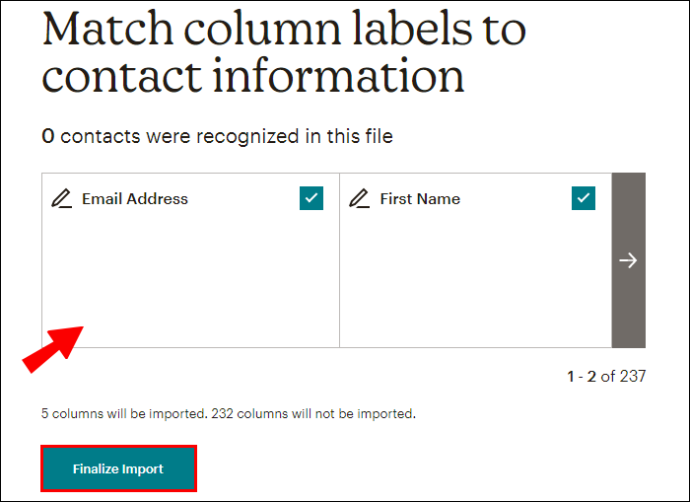Click the 'Match column labels' page heading
The width and height of the screenshot is (690, 502).
tap(284, 29)
